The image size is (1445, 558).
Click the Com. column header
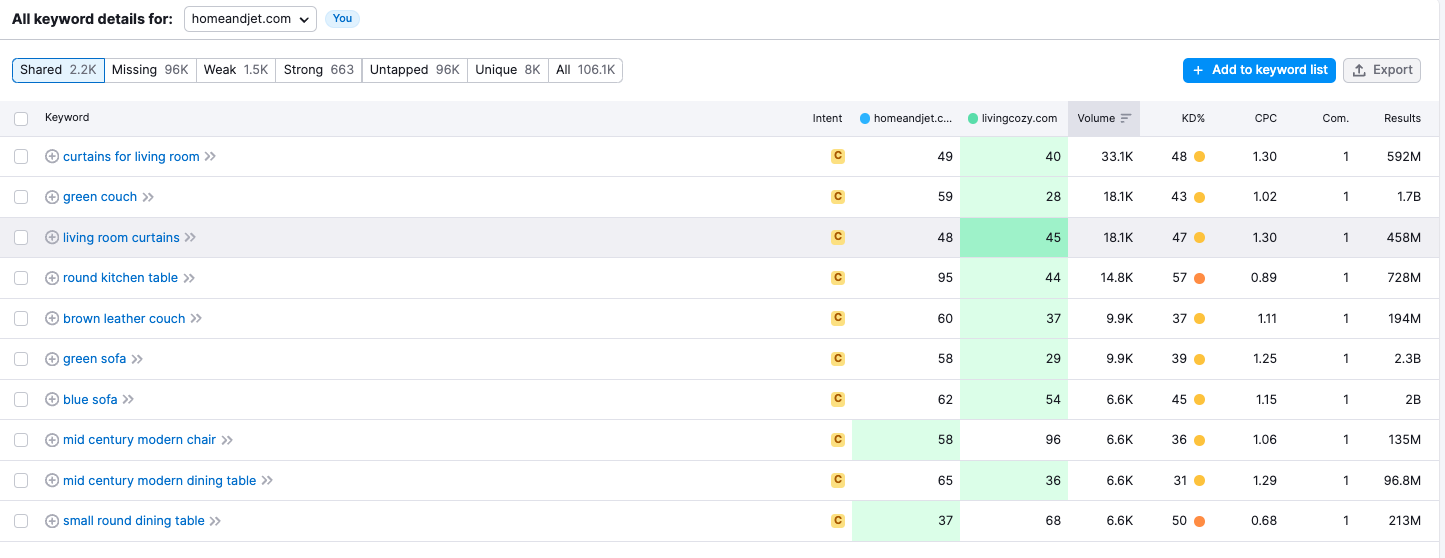click(1335, 118)
